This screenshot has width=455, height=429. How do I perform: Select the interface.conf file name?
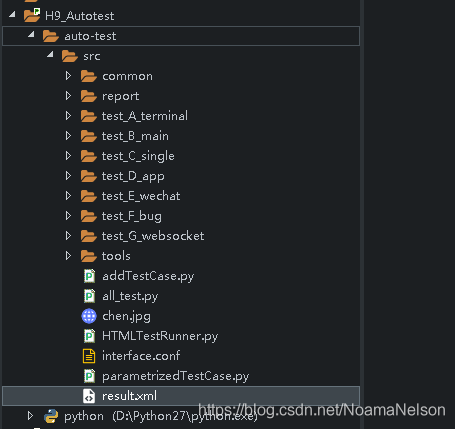[x=141, y=356]
